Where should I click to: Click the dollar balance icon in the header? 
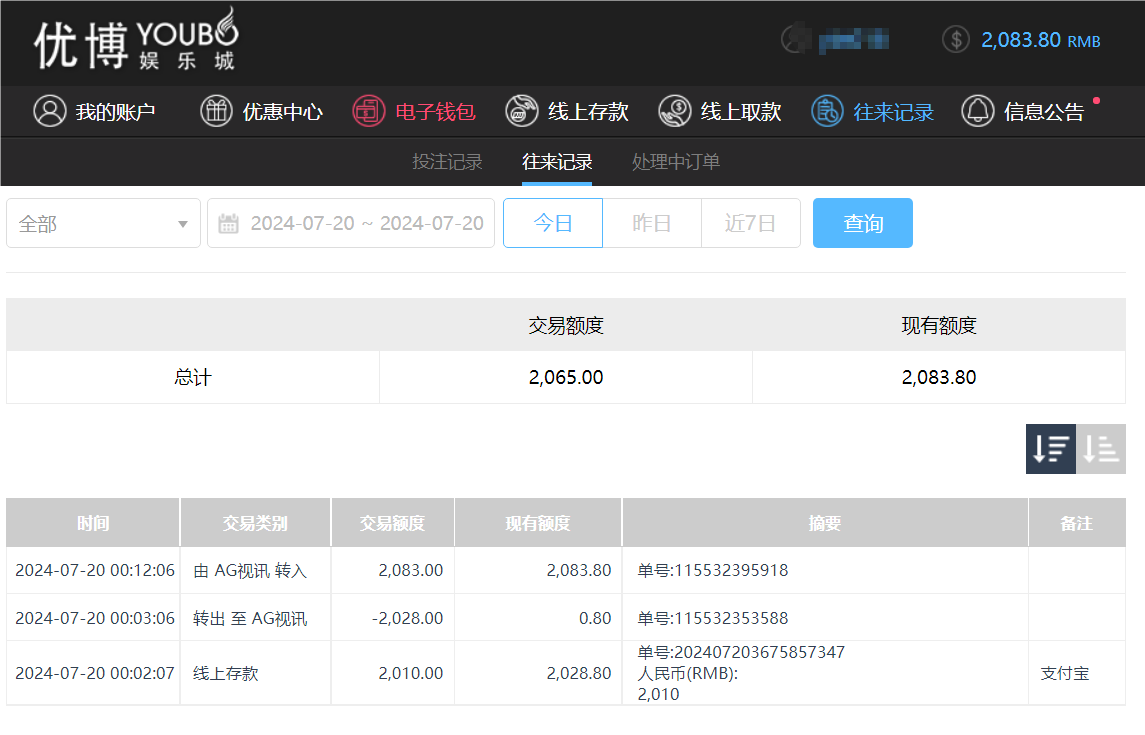(953, 40)
